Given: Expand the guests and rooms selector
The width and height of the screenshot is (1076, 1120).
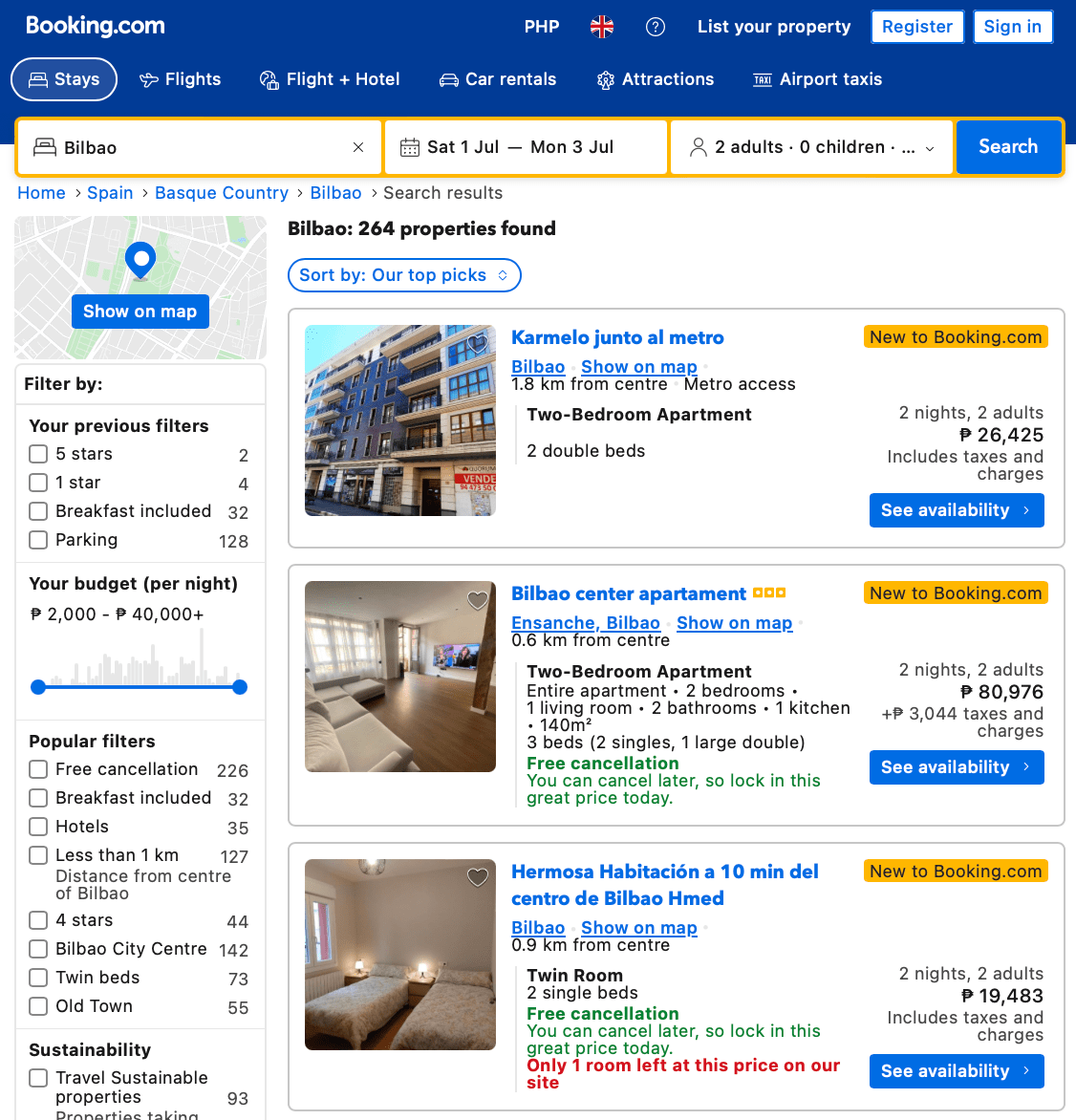Looking at the screenshot, I should tap(811, 147).
